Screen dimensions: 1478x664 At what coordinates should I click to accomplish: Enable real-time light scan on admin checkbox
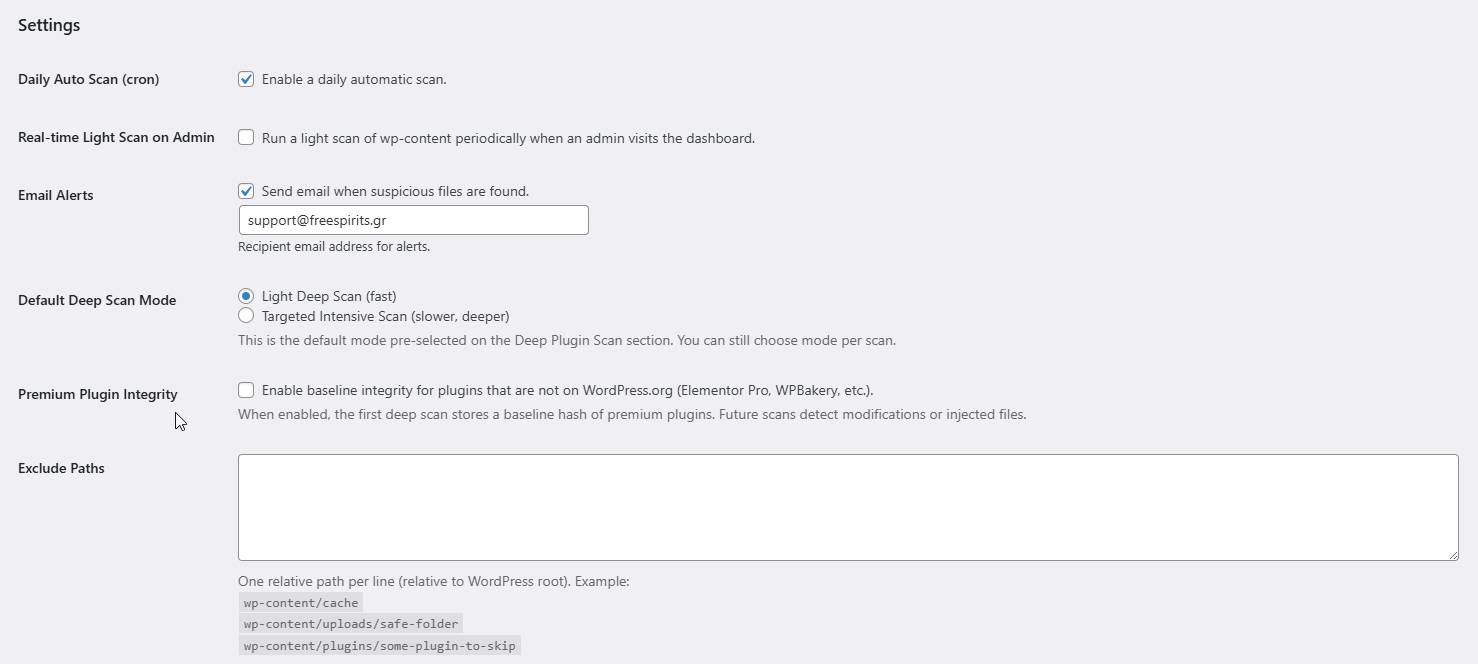(246, 138)
